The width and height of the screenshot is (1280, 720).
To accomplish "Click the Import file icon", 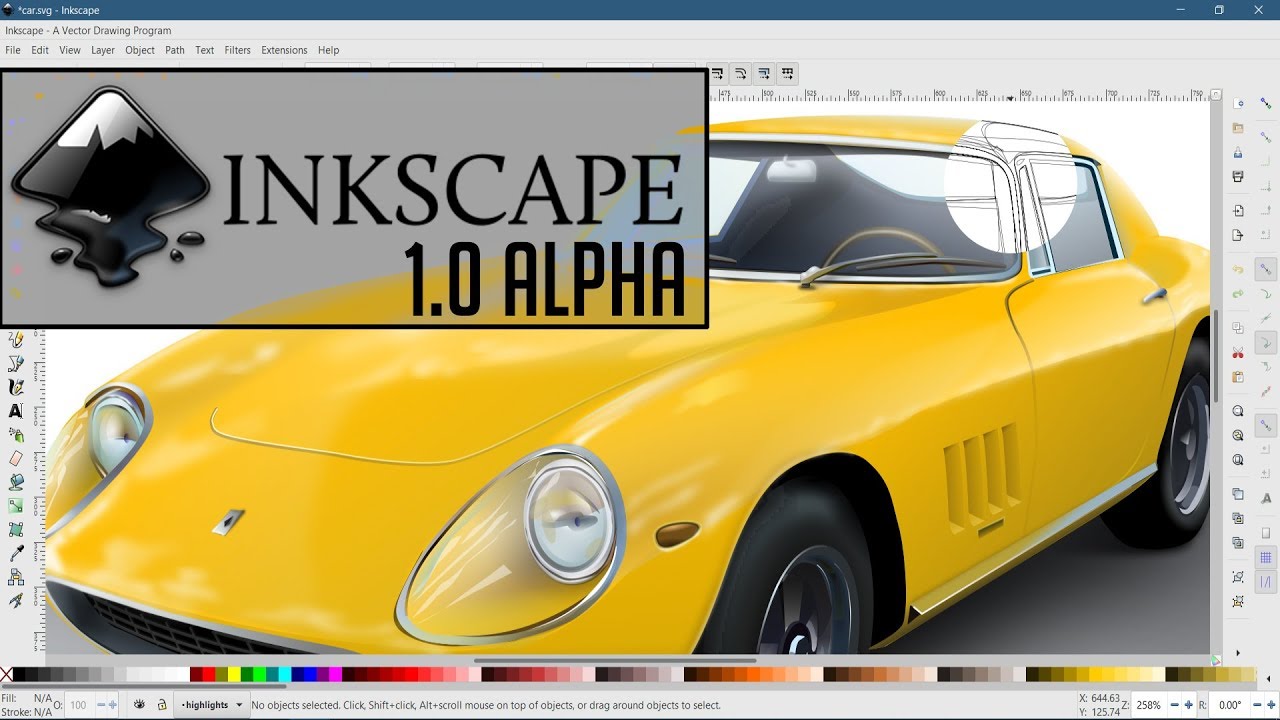I will click(x=1238, y=211).
